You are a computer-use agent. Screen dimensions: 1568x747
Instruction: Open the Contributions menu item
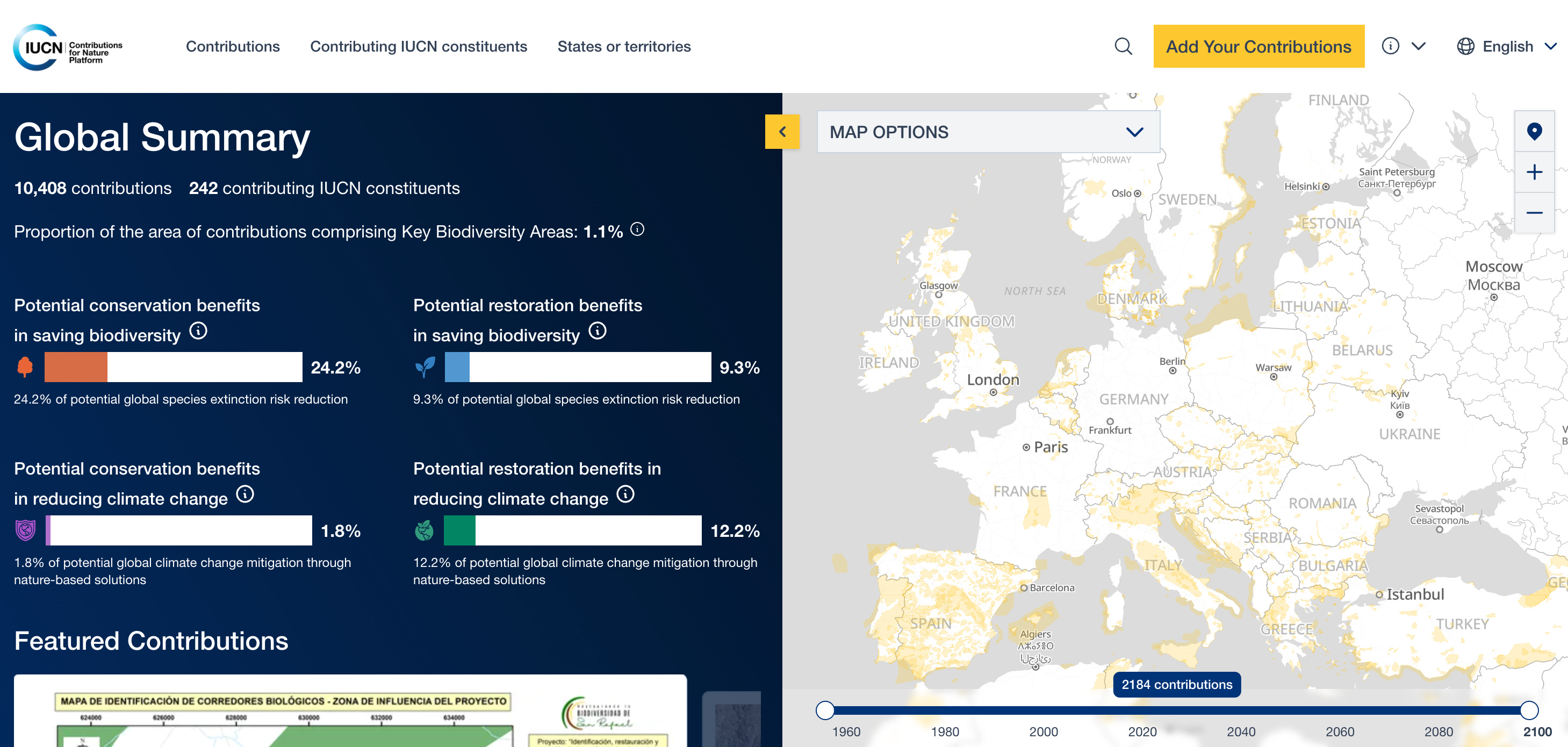[233, 47]
